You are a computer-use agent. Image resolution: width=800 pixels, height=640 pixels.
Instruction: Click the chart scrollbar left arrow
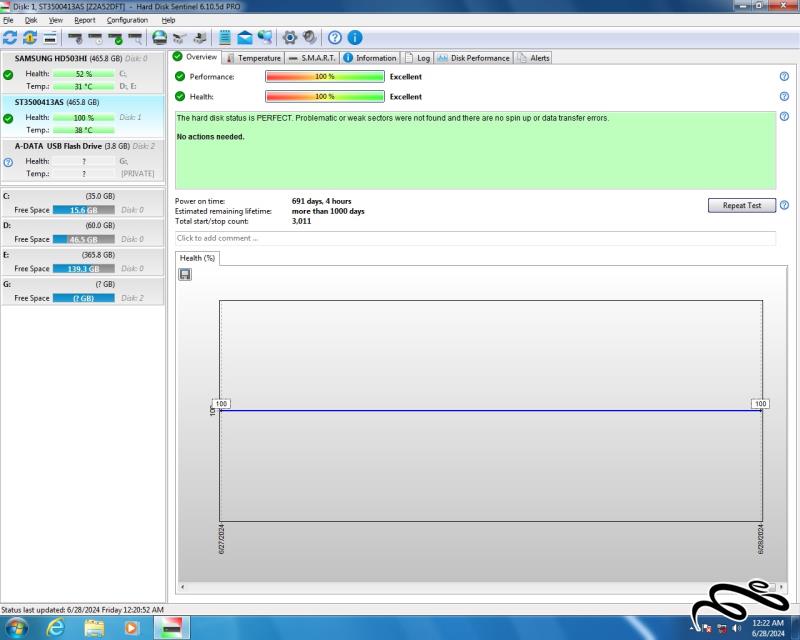(183, 587)
